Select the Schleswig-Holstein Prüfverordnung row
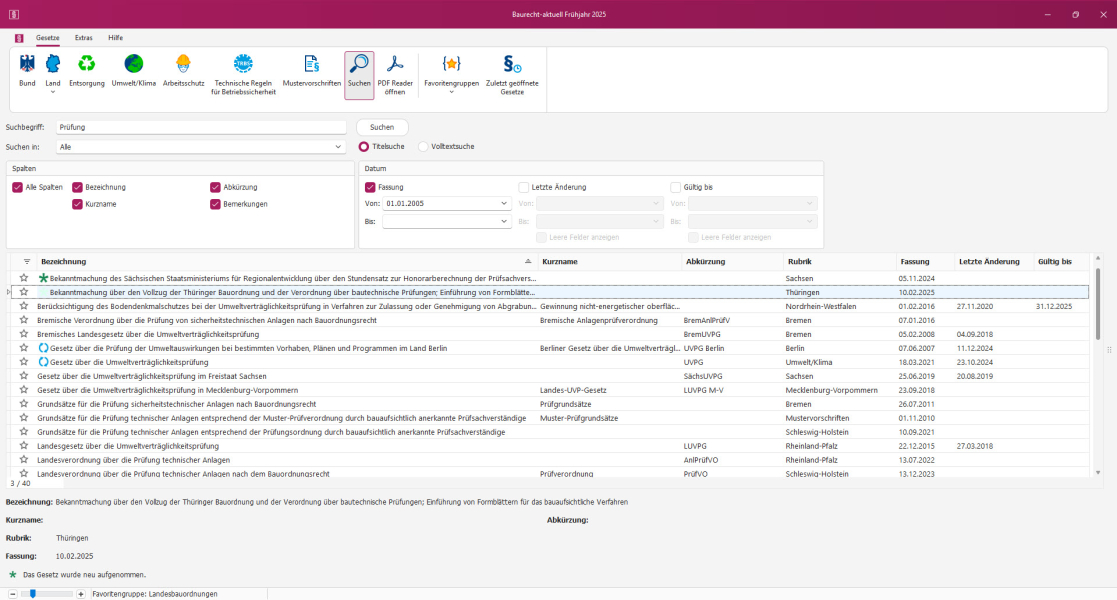The width and height of the screenshot is (1117, 600). [x=549, y=473]
